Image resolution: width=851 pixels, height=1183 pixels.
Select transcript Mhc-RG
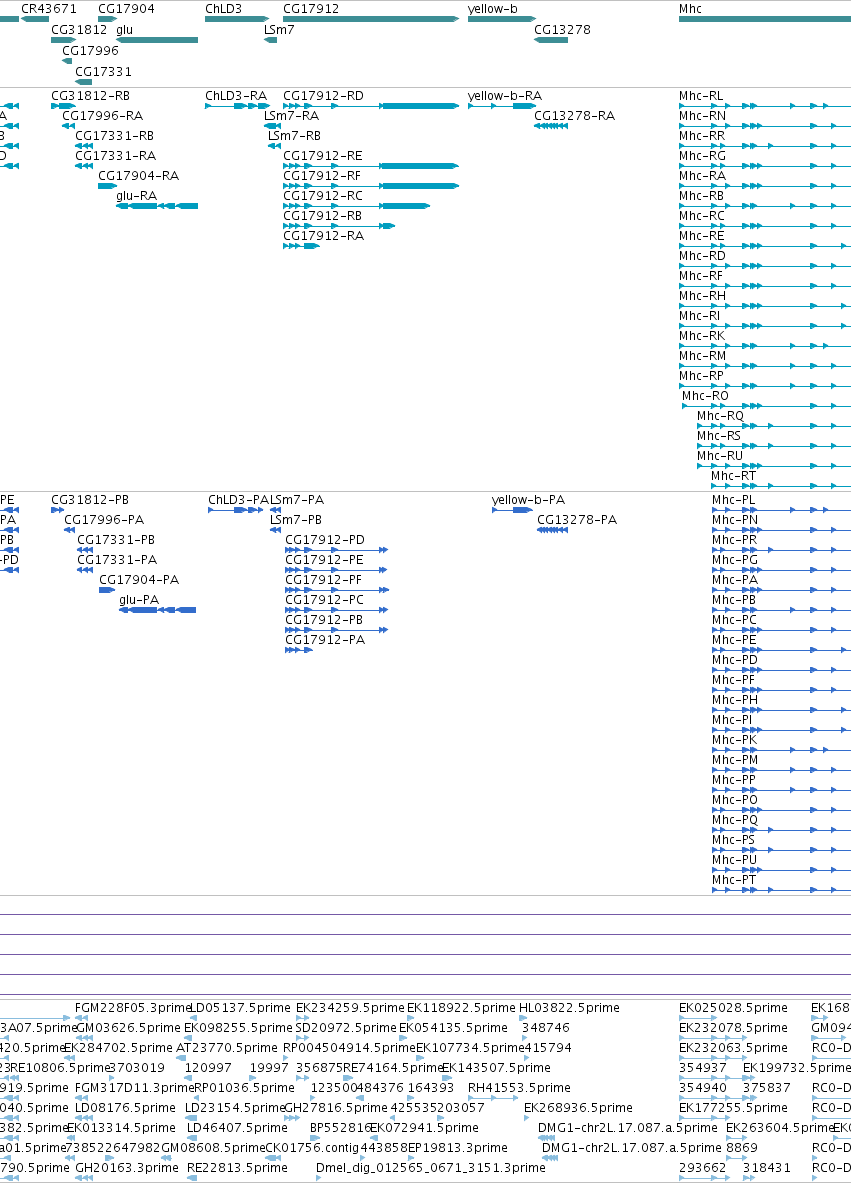[702, 155]
